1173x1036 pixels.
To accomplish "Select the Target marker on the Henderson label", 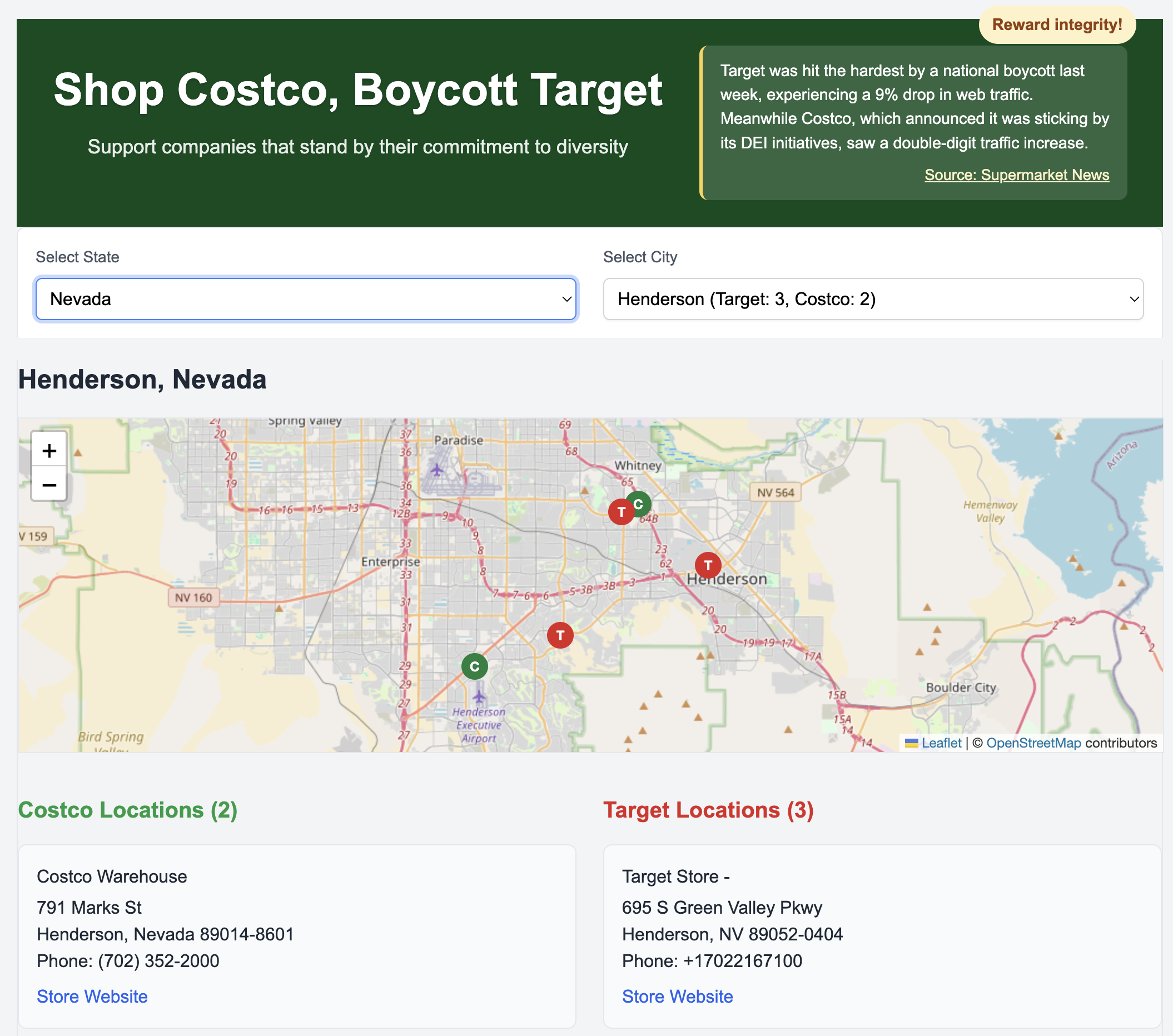I will click(x=708, y=565).
